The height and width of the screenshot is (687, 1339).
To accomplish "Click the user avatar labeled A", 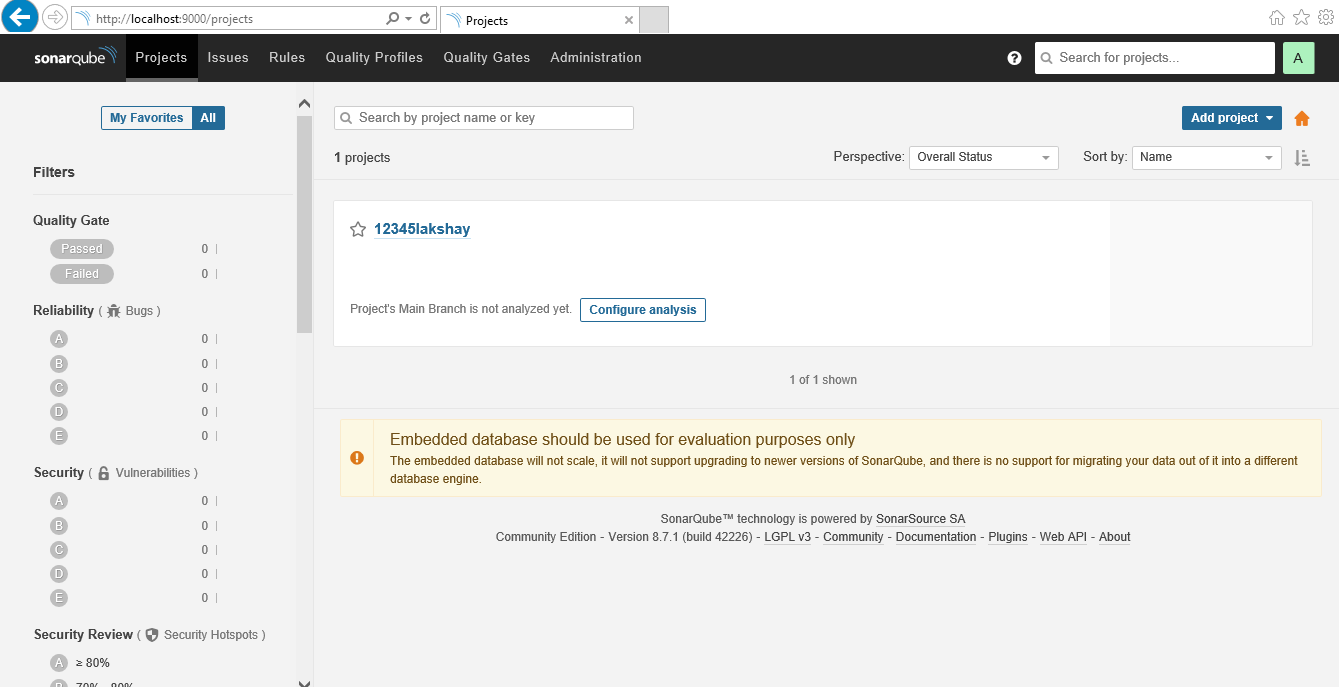I will point(1298,58).
